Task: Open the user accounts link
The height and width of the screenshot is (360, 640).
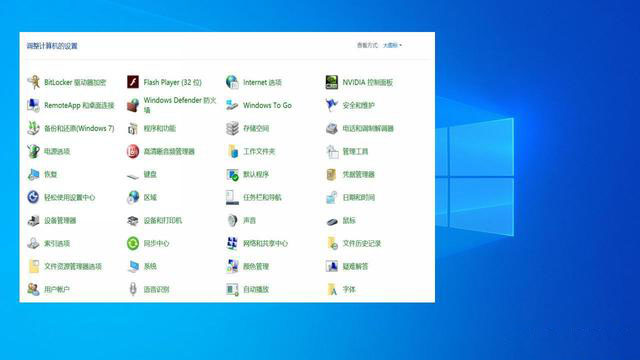Action: coord(57,289)
